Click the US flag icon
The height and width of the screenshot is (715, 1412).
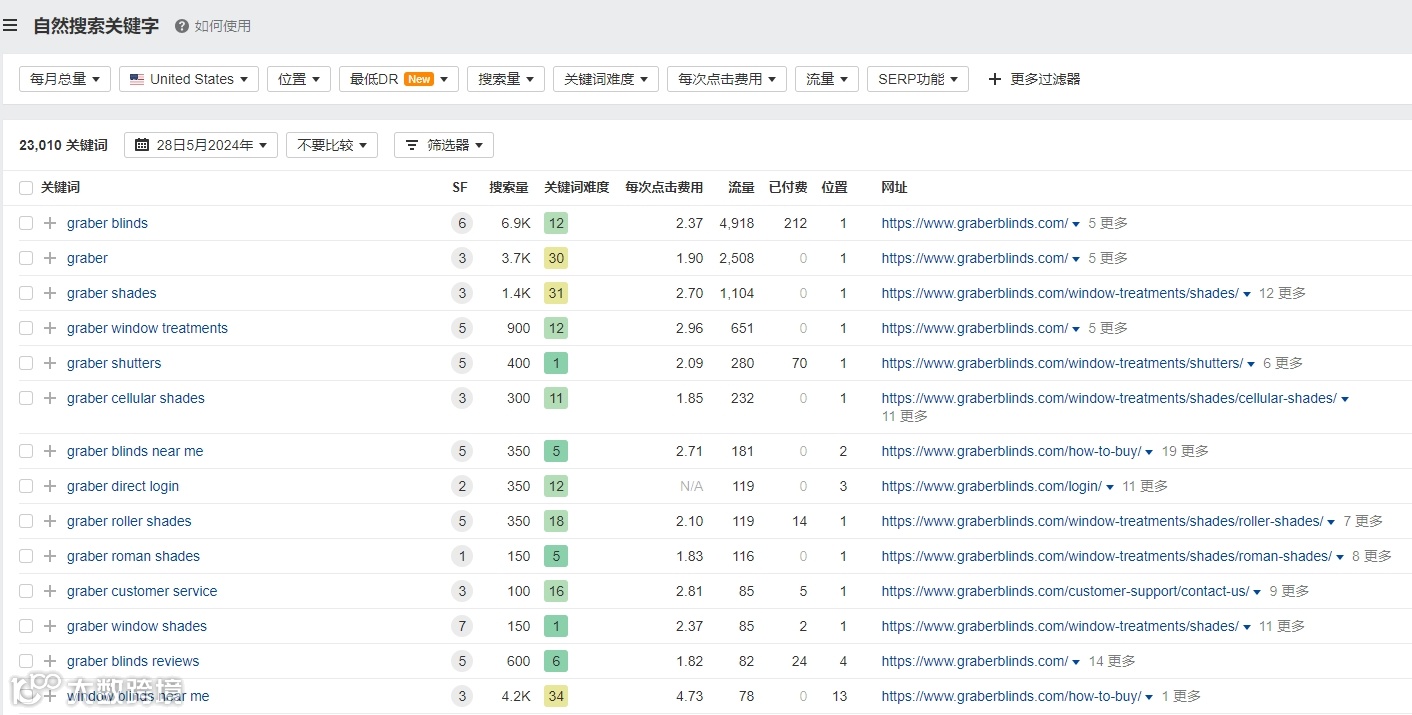click(x=137, y=79)
